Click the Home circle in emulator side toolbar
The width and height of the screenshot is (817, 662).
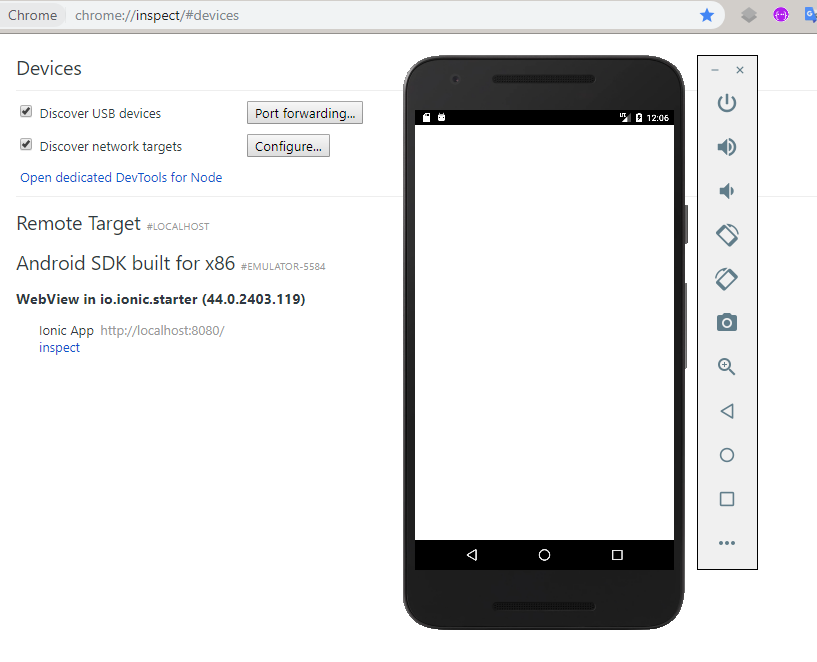coord(727,455)
